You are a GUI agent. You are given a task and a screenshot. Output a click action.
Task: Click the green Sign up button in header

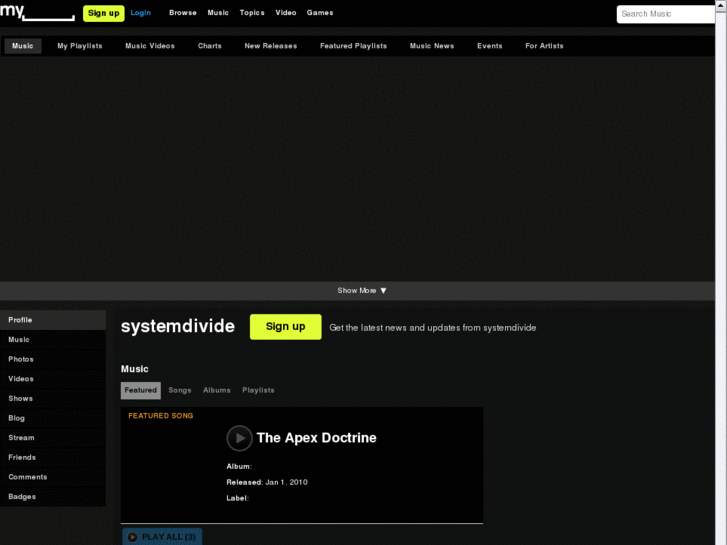[x=103, y=13]
